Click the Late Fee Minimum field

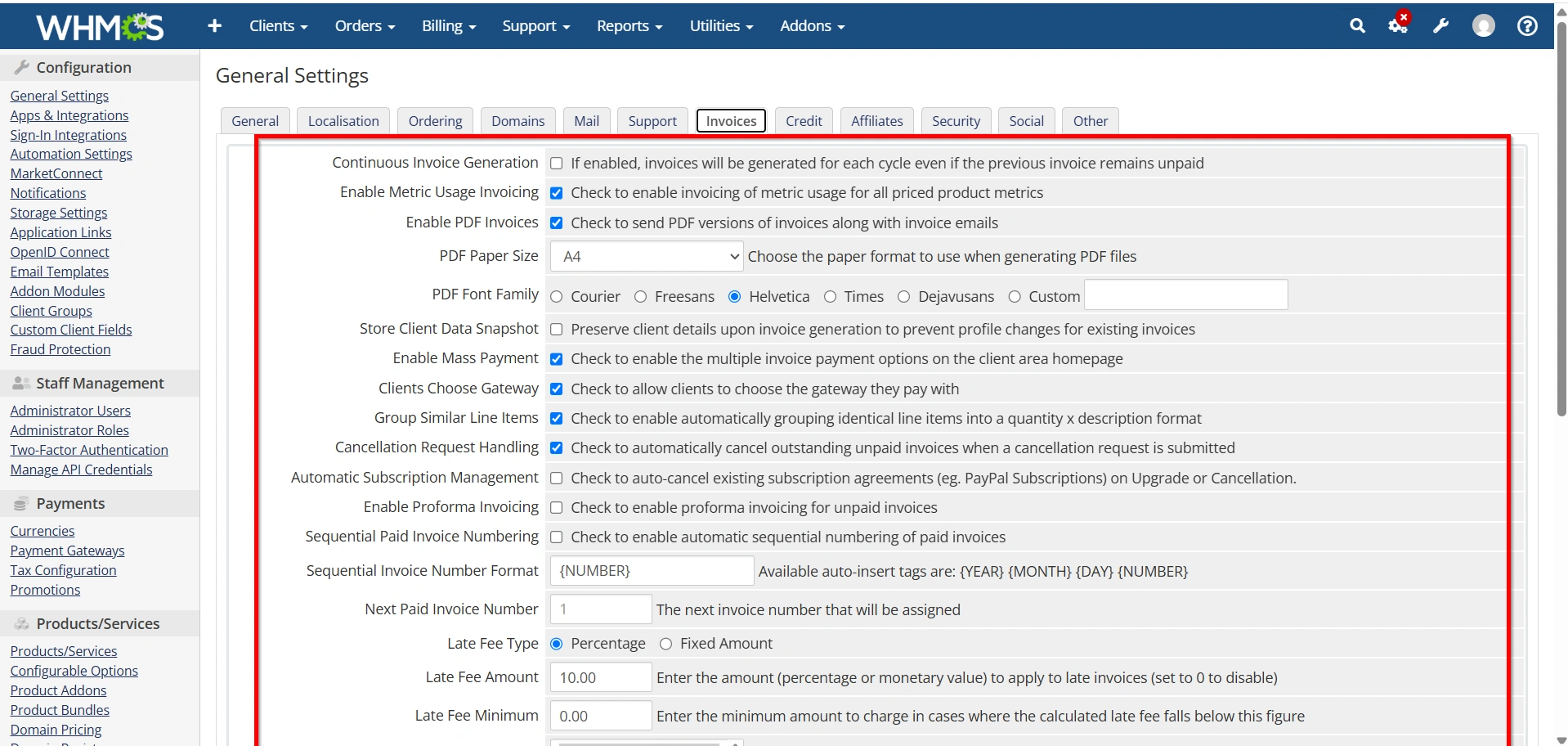(x=601, y=717)
